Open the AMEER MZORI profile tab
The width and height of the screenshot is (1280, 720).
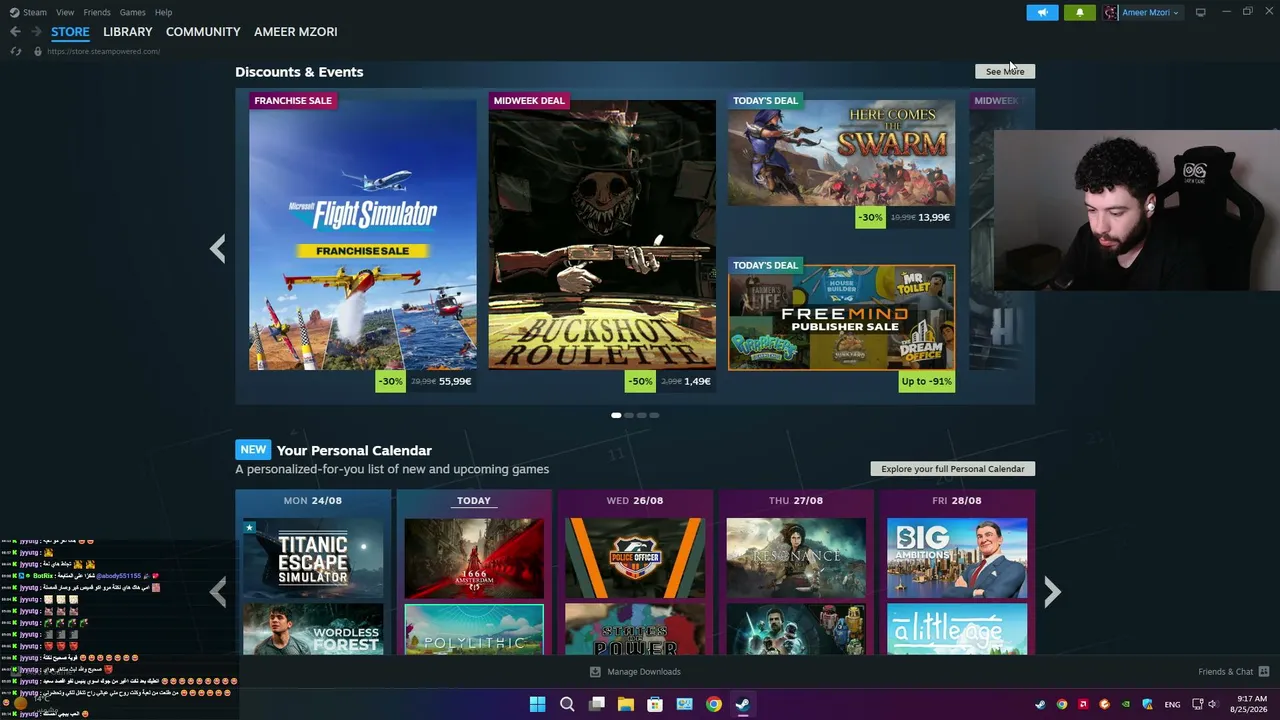296,32
